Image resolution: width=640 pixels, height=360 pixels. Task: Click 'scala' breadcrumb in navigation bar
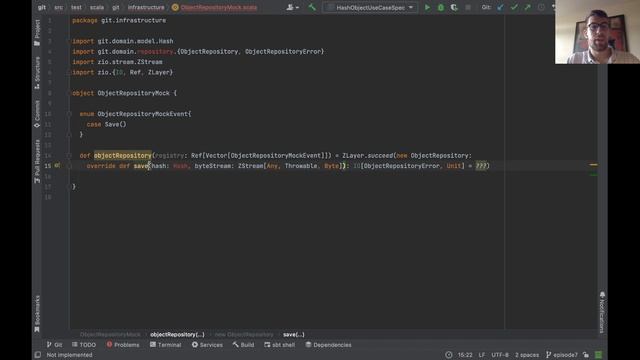[x=97, y=7]
